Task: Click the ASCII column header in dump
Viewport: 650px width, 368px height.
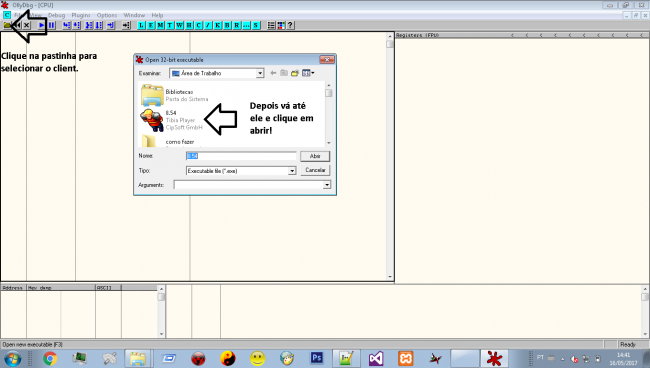Action: pos(108,288)
